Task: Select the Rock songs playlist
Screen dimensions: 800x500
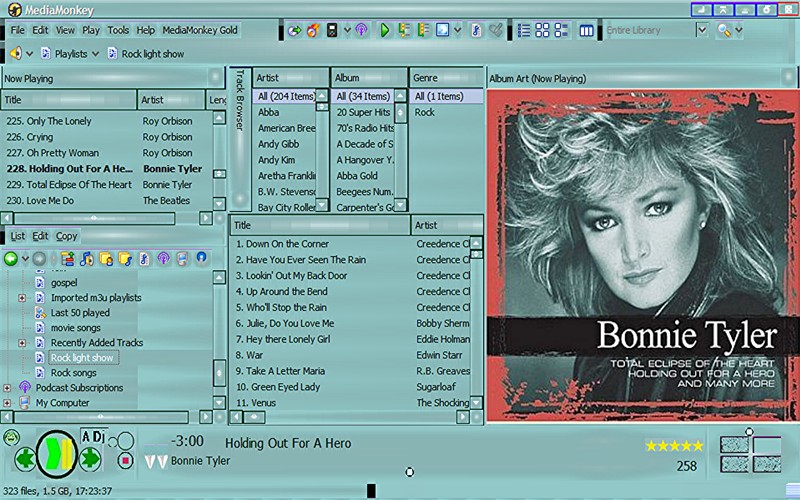Action: pyautogui.click(x=73, y=372)
